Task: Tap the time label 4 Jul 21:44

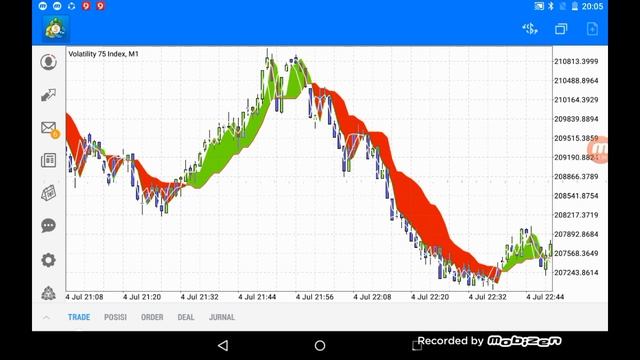Action: [257, 297]
